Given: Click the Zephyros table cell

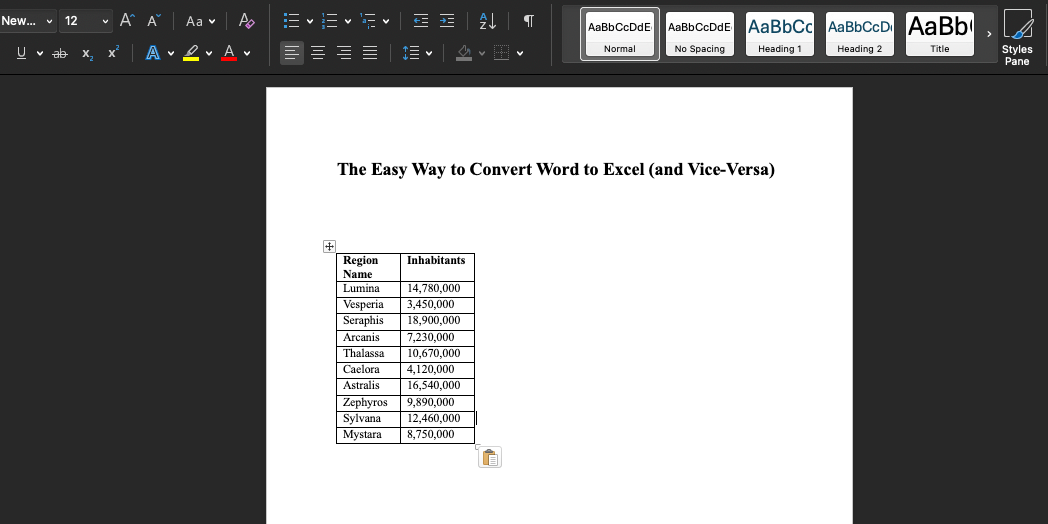Looking at the screenshot, I should (368, 402).
